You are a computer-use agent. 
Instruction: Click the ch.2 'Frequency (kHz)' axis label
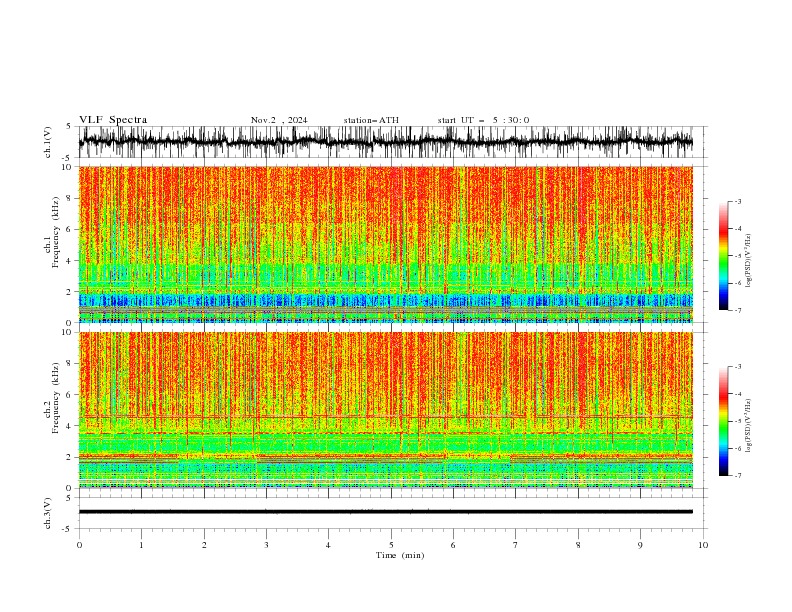[56, 398]
